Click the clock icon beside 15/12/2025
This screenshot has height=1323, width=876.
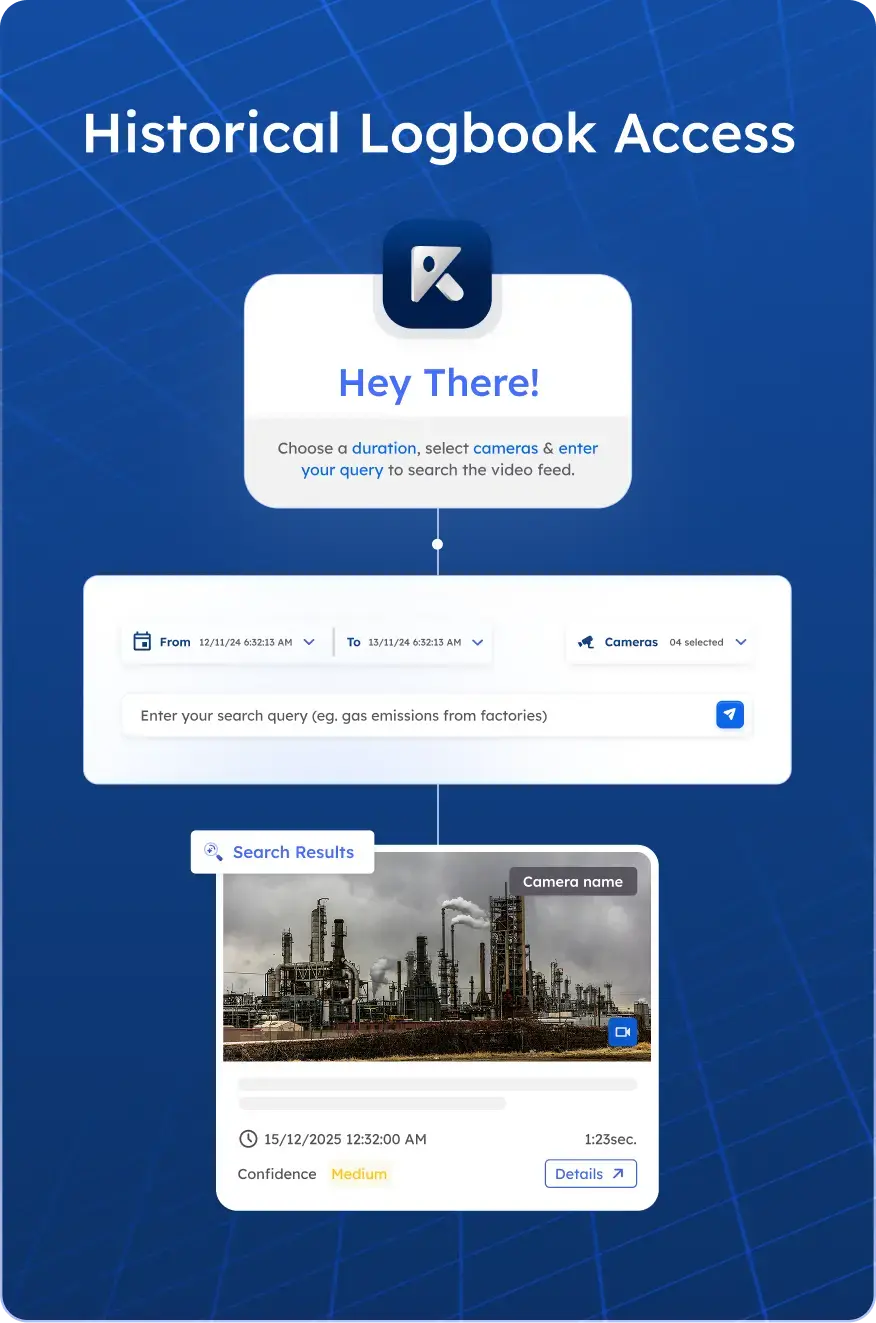(248, 1139)
